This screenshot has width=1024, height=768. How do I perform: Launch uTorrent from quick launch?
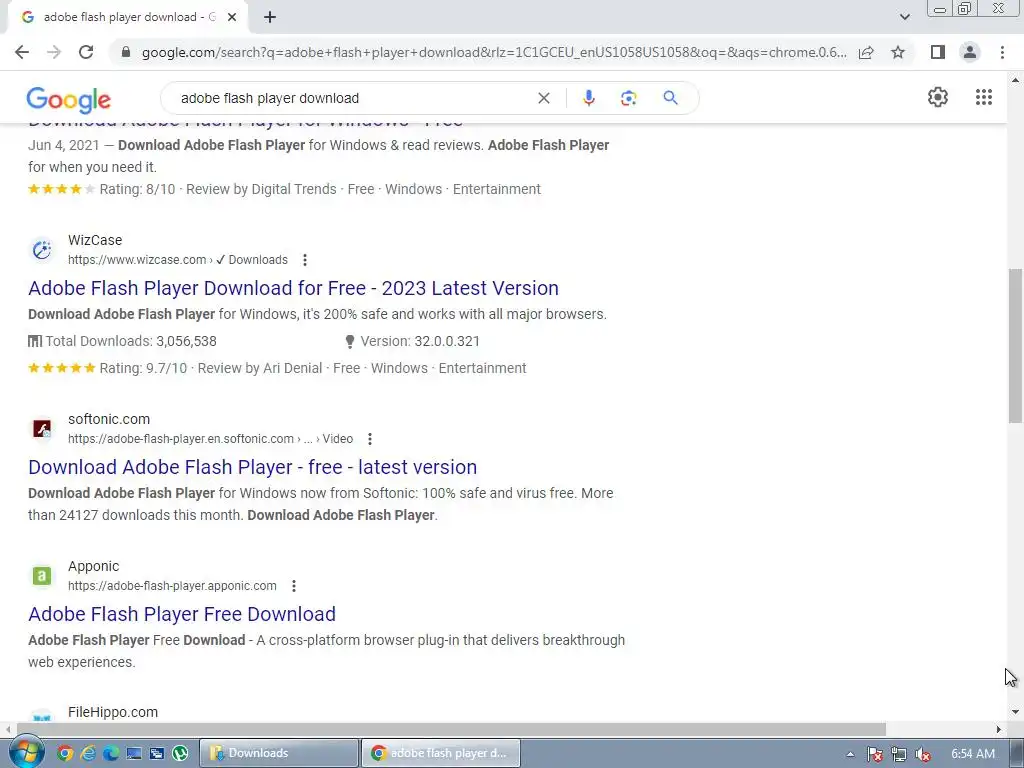(180, 753)
